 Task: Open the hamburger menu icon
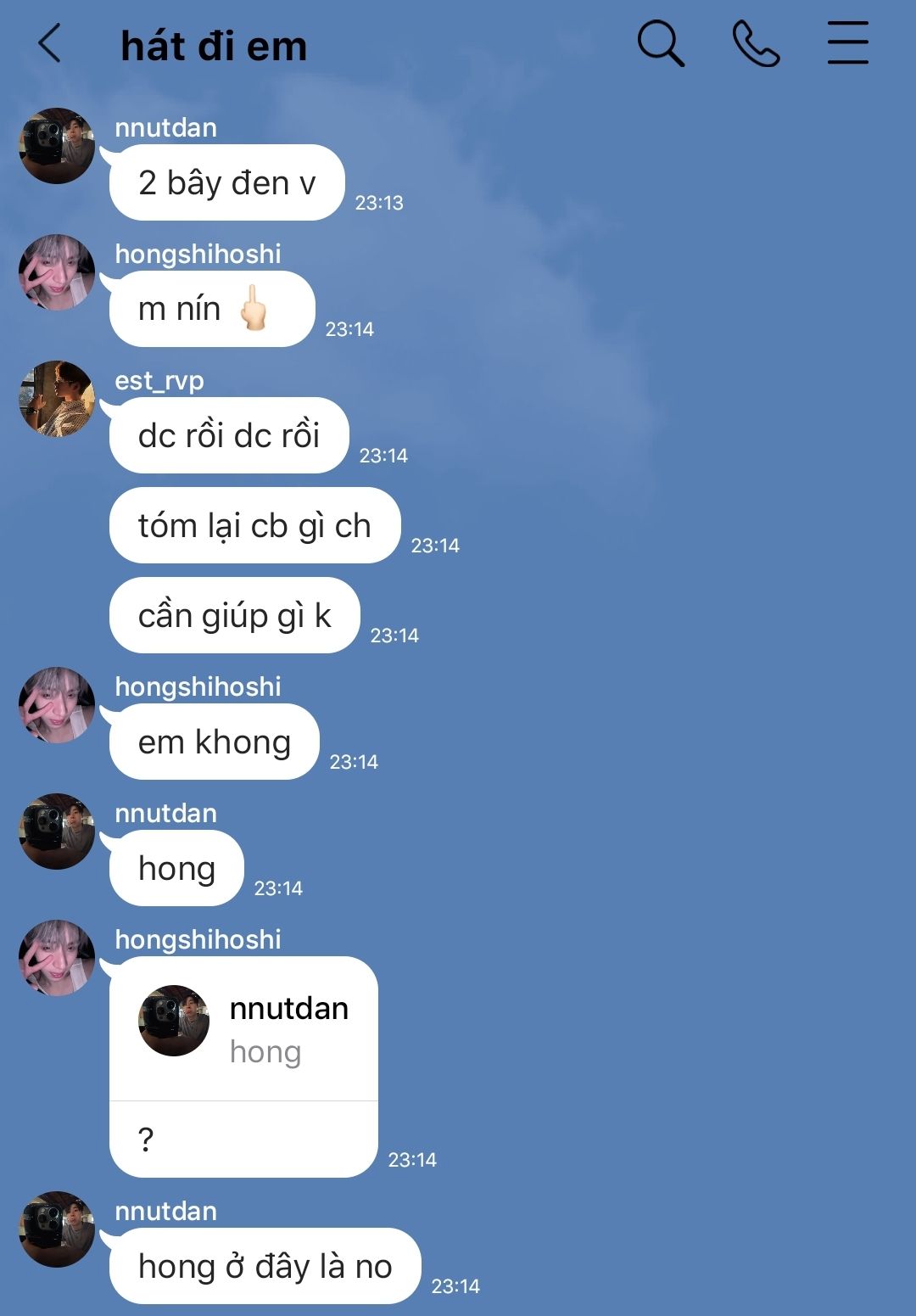point(848,43)
